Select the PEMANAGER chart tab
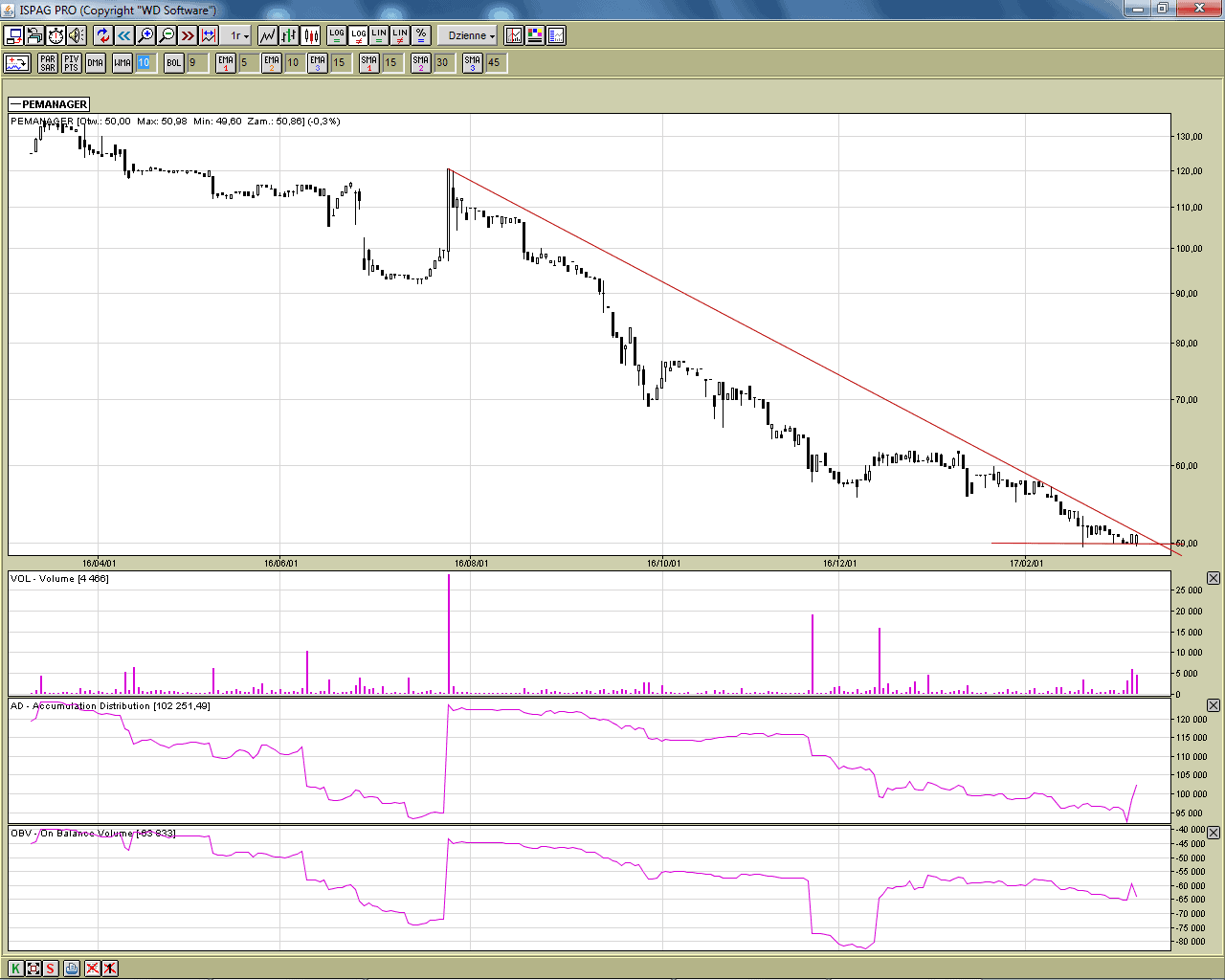Image resolution: width=1225 pixels, height=980 pixels. click(x=50, y=104)
